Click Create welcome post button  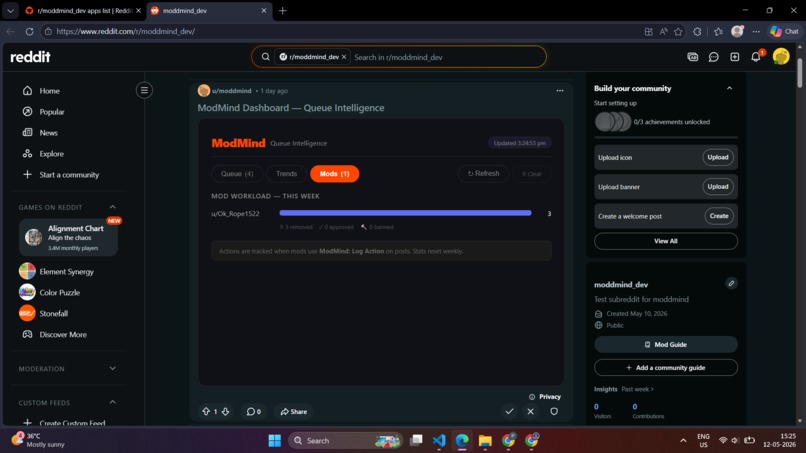(719, 216)
